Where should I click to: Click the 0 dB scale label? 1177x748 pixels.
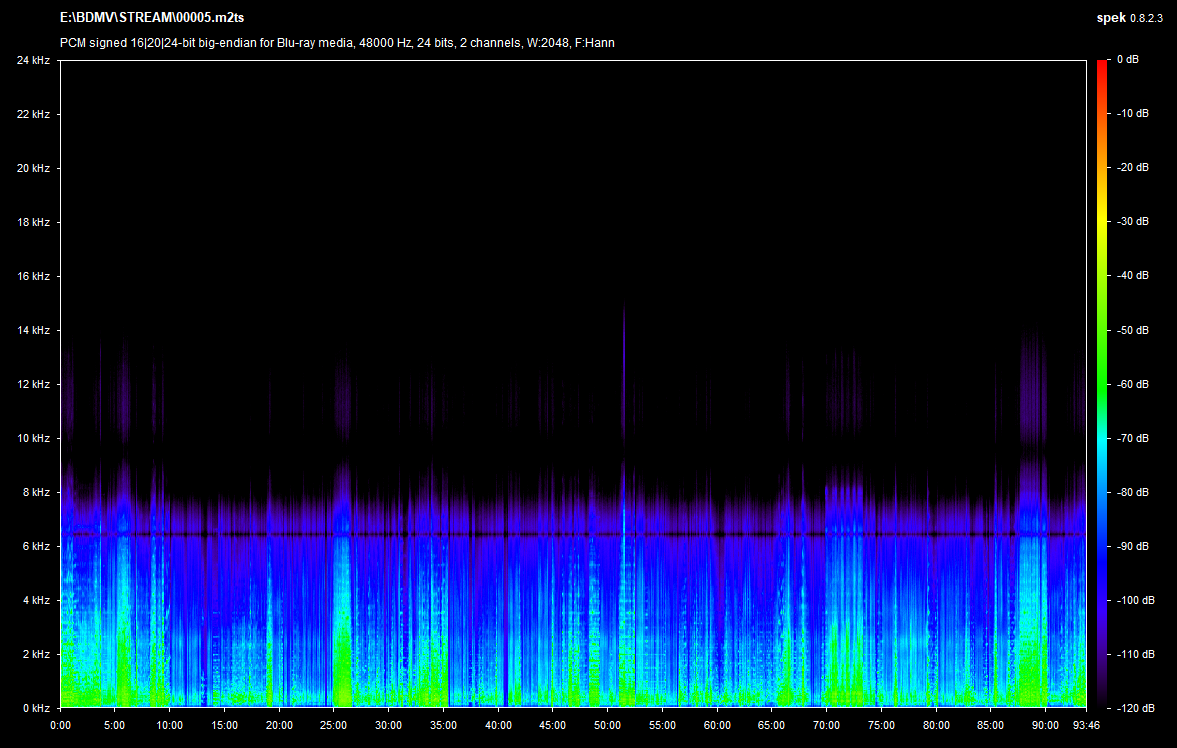(1127, 61)
